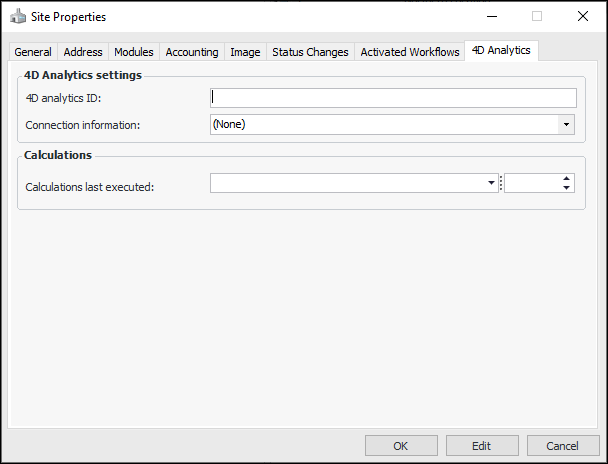608x464 pixels.
Task: Select the 4D Analytics tab
Action: click(502, 50)
